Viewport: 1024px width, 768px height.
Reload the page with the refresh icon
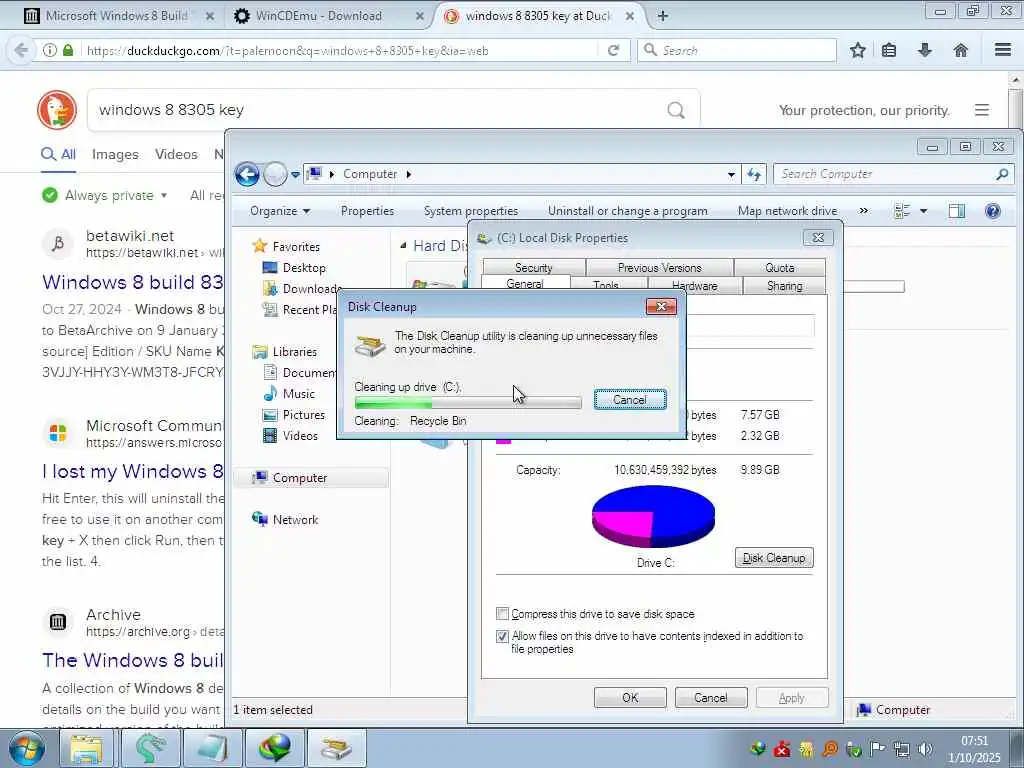[613, 50]
